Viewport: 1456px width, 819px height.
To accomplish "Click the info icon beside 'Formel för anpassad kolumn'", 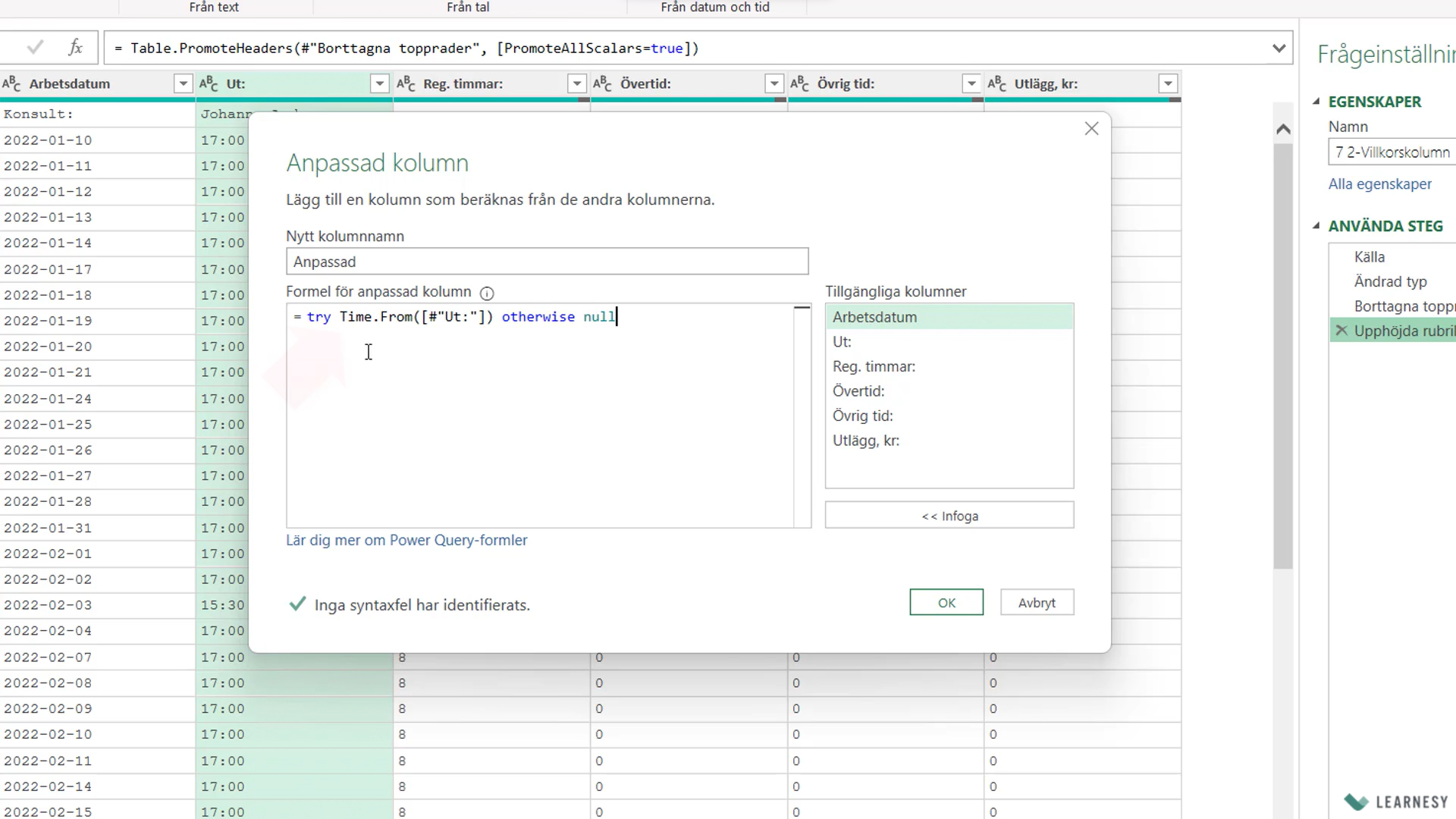I will point(487,293).
